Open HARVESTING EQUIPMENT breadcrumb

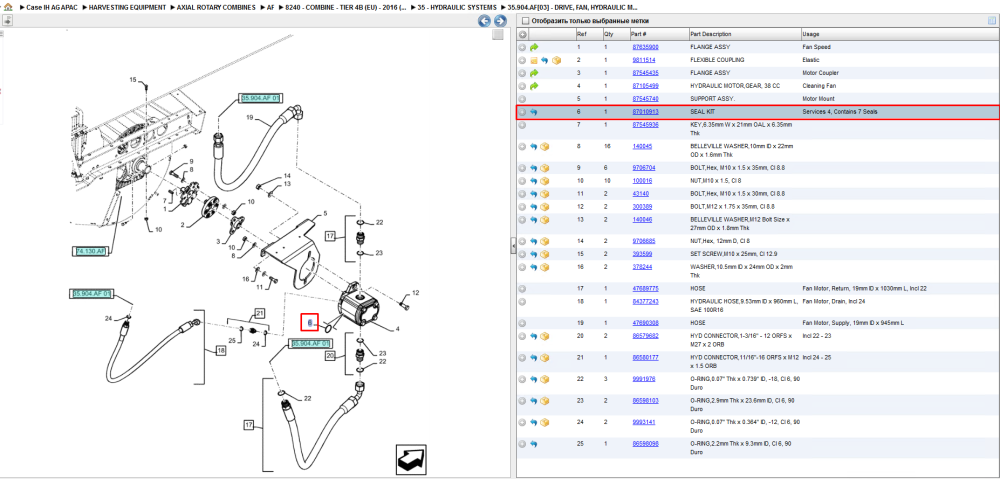(x=128, y=8)
